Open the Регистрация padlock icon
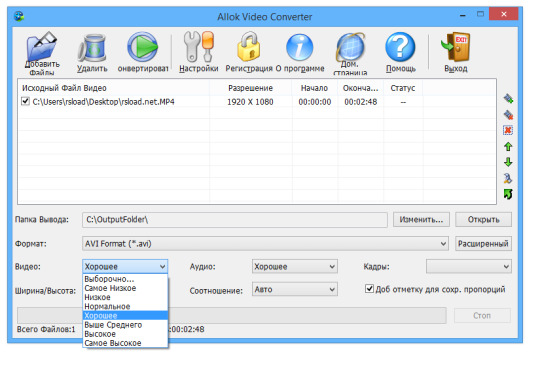This screenshot has height=374, width=540. point(249,47)
